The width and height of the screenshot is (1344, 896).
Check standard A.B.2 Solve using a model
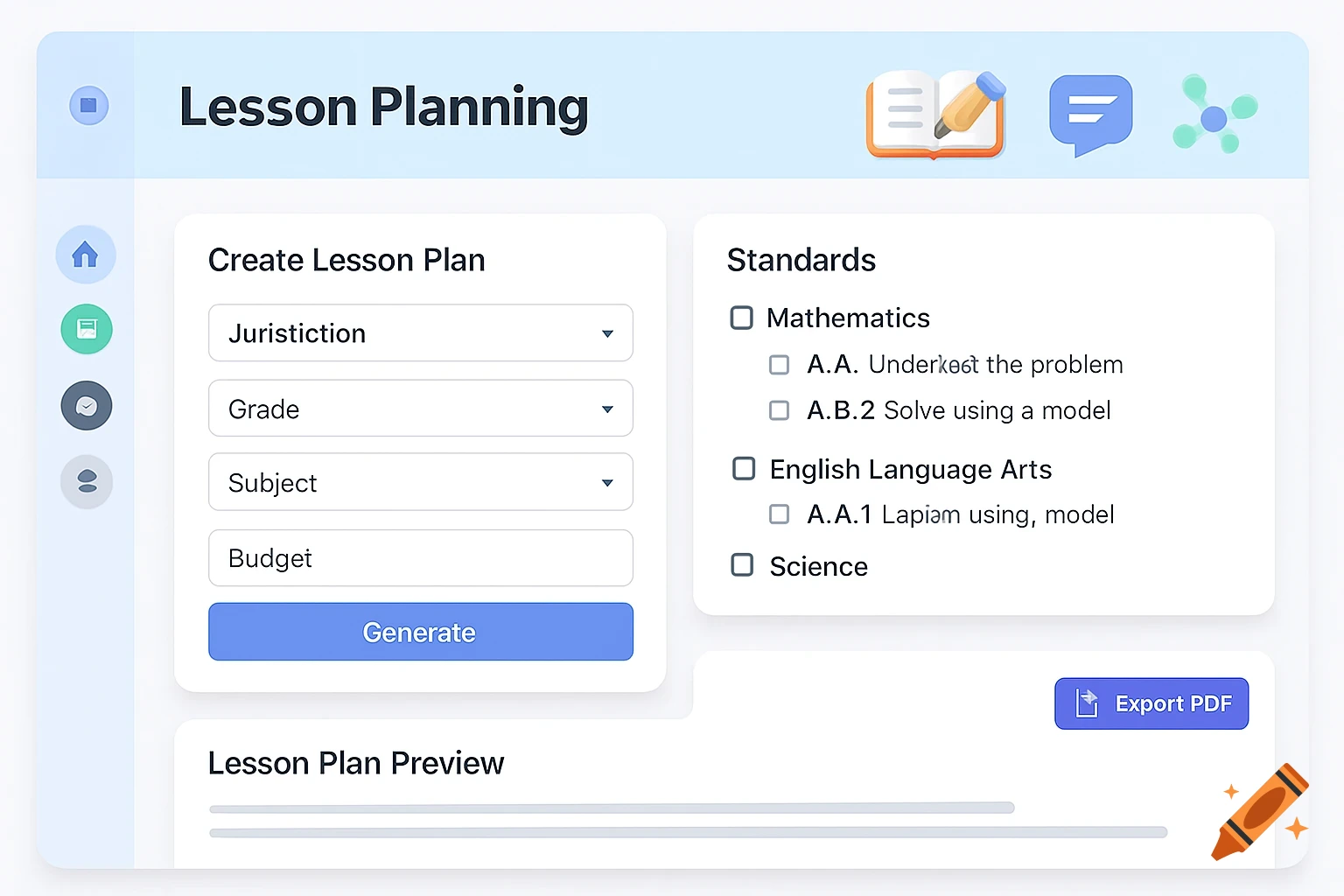click(x=779, y=409)
